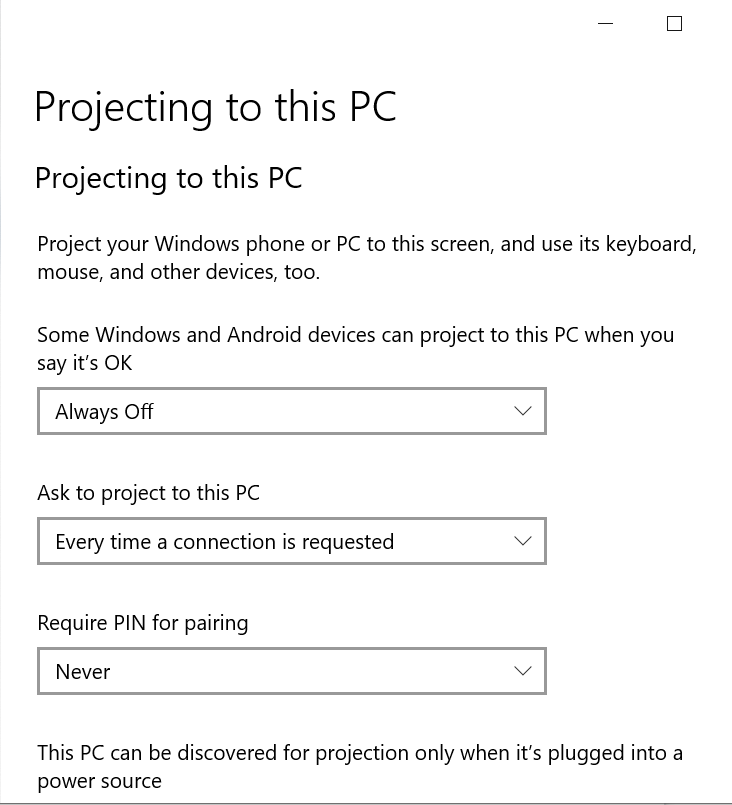The width and height of the screenshot is (732, 805).
Task: Open the Require PIN for pairing dropdown
Action: click(291, 671)
